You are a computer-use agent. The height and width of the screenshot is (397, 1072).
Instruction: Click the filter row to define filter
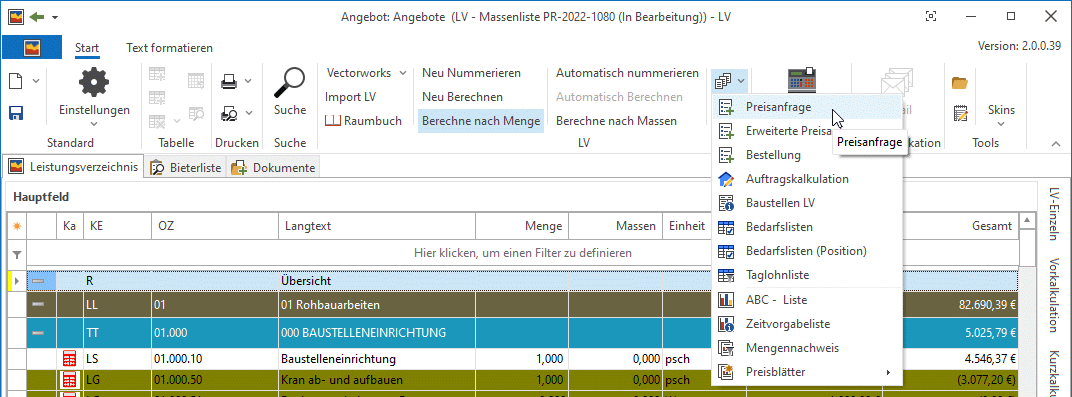tap(522, 253)
